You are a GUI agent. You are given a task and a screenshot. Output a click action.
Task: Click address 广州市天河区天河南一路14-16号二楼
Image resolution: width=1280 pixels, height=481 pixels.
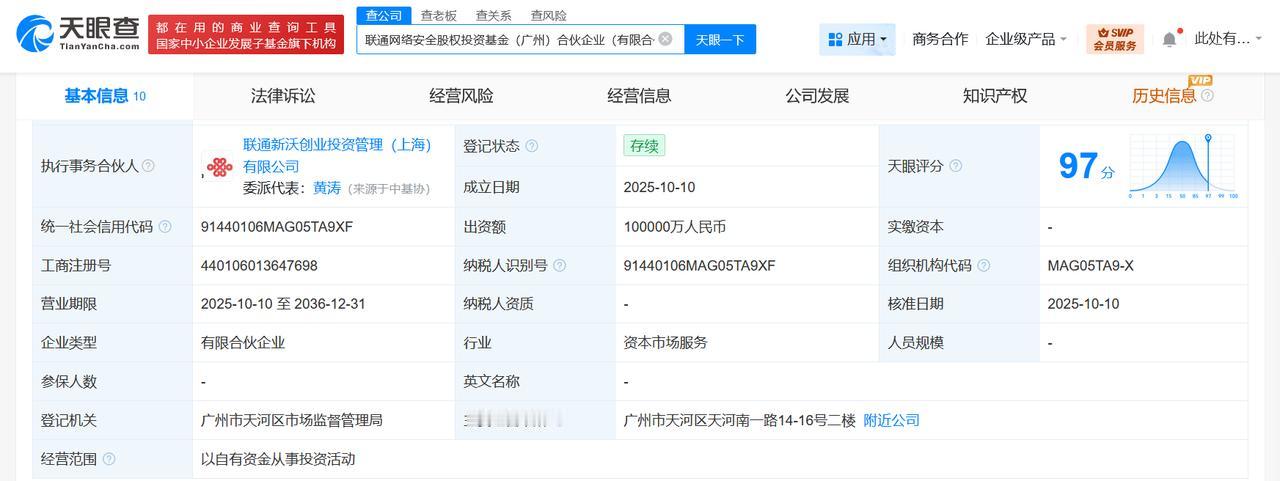coord(739,420)
